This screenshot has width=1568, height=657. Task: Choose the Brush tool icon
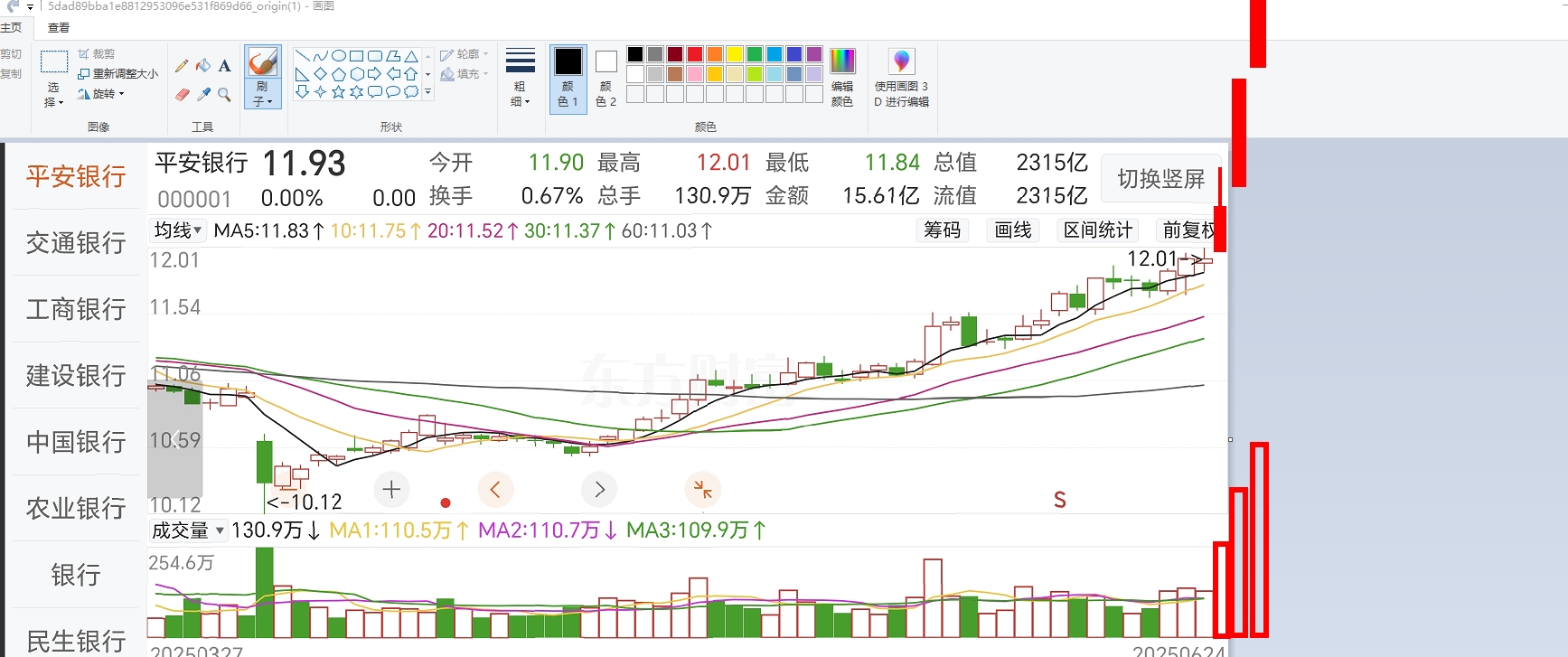click(262, 62)
